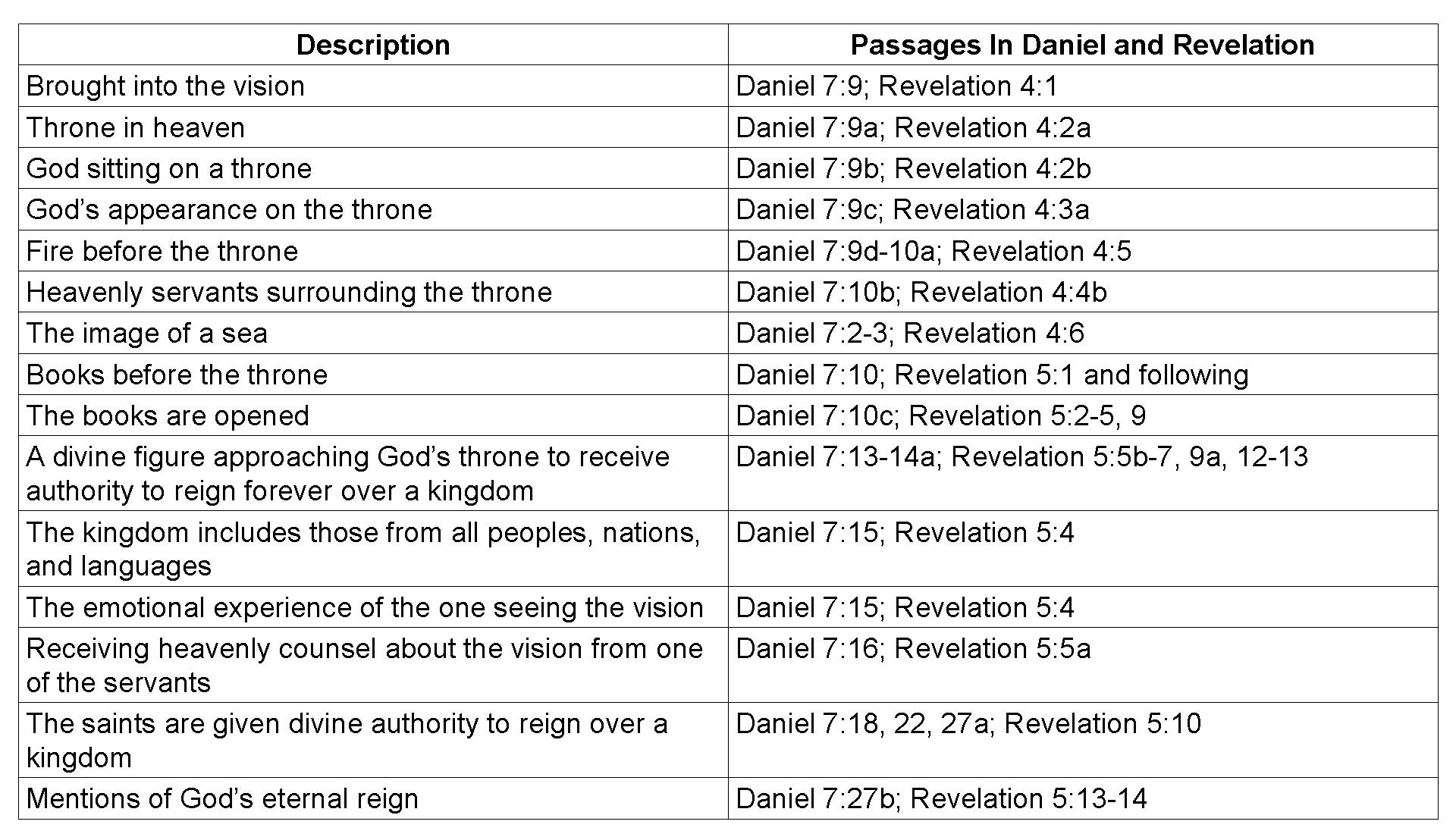Click the God sitting on a throne row
The image size is (1456, 837).
(169, 168)
